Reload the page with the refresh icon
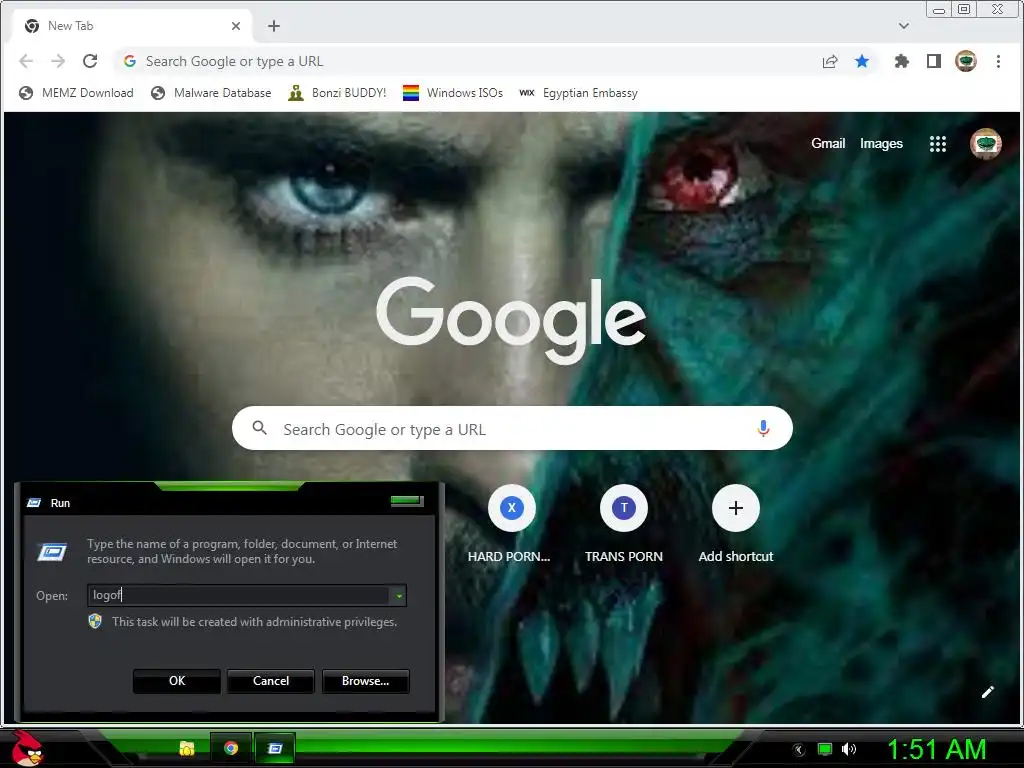Screen dimensions: 1024x768 coord(90,61)
